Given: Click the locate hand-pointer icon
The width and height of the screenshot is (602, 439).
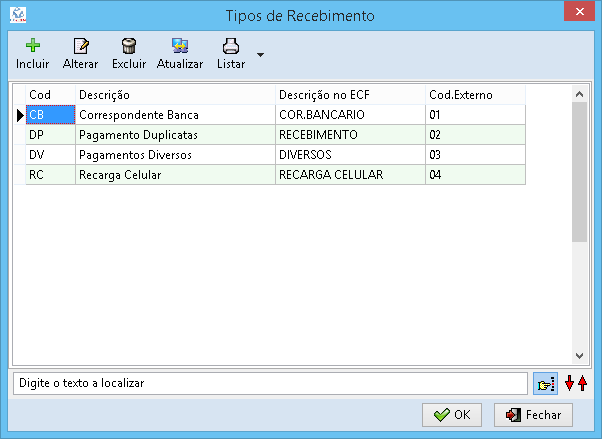Looking at the screenshot, I should tap(546, 383).
